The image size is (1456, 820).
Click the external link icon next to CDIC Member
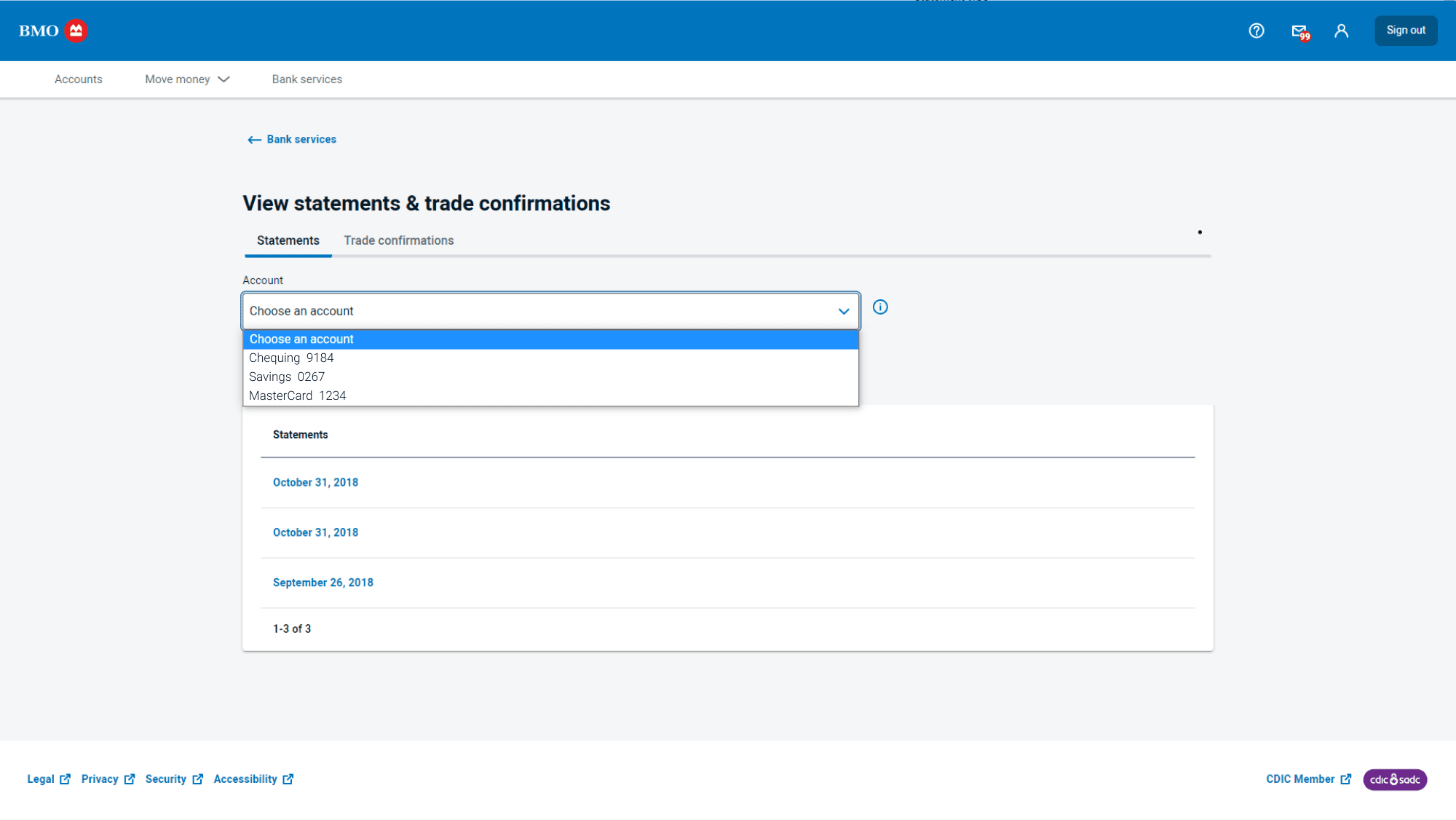tap(1346, 779)
